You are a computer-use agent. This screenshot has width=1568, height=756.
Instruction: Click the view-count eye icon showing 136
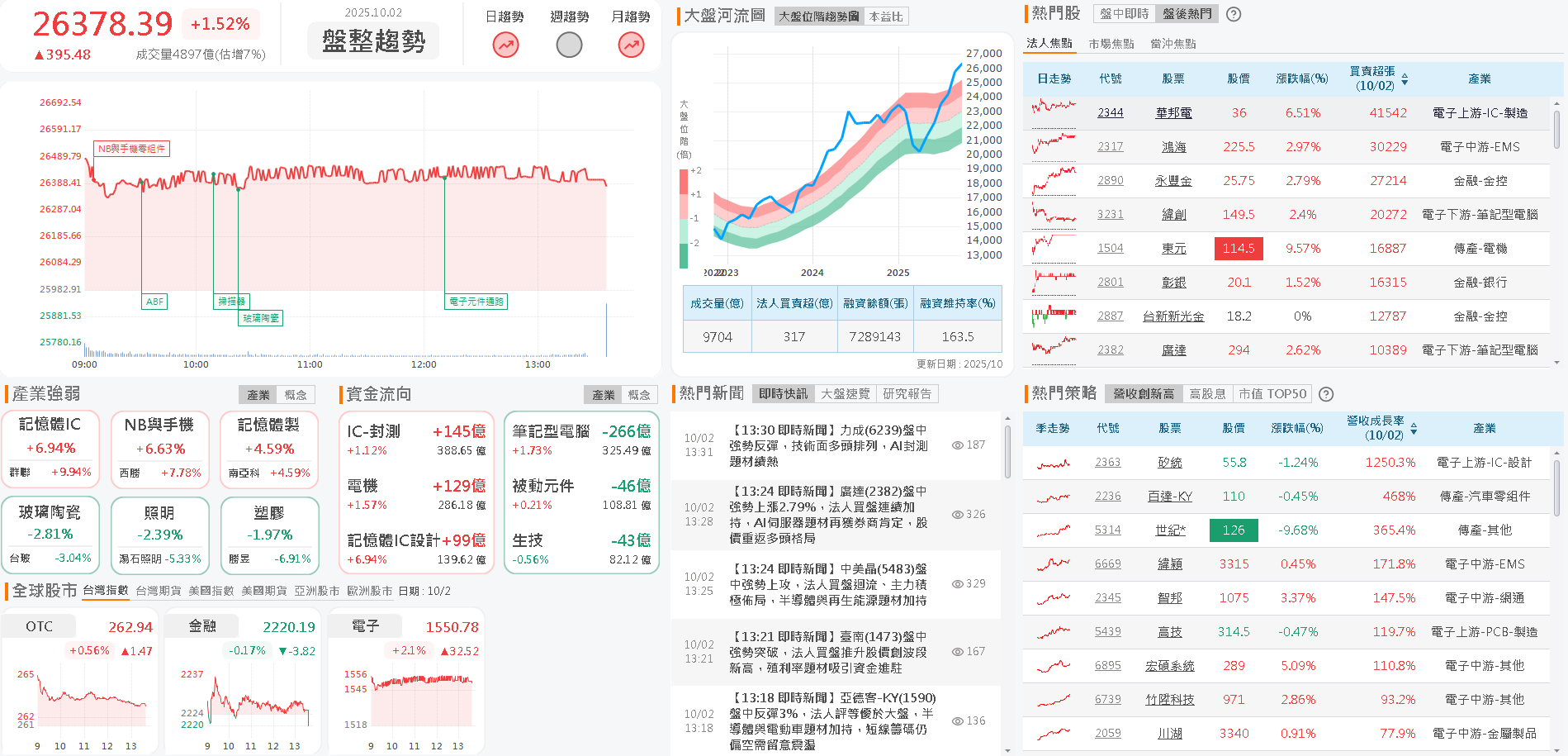click(x=958, y=721)
